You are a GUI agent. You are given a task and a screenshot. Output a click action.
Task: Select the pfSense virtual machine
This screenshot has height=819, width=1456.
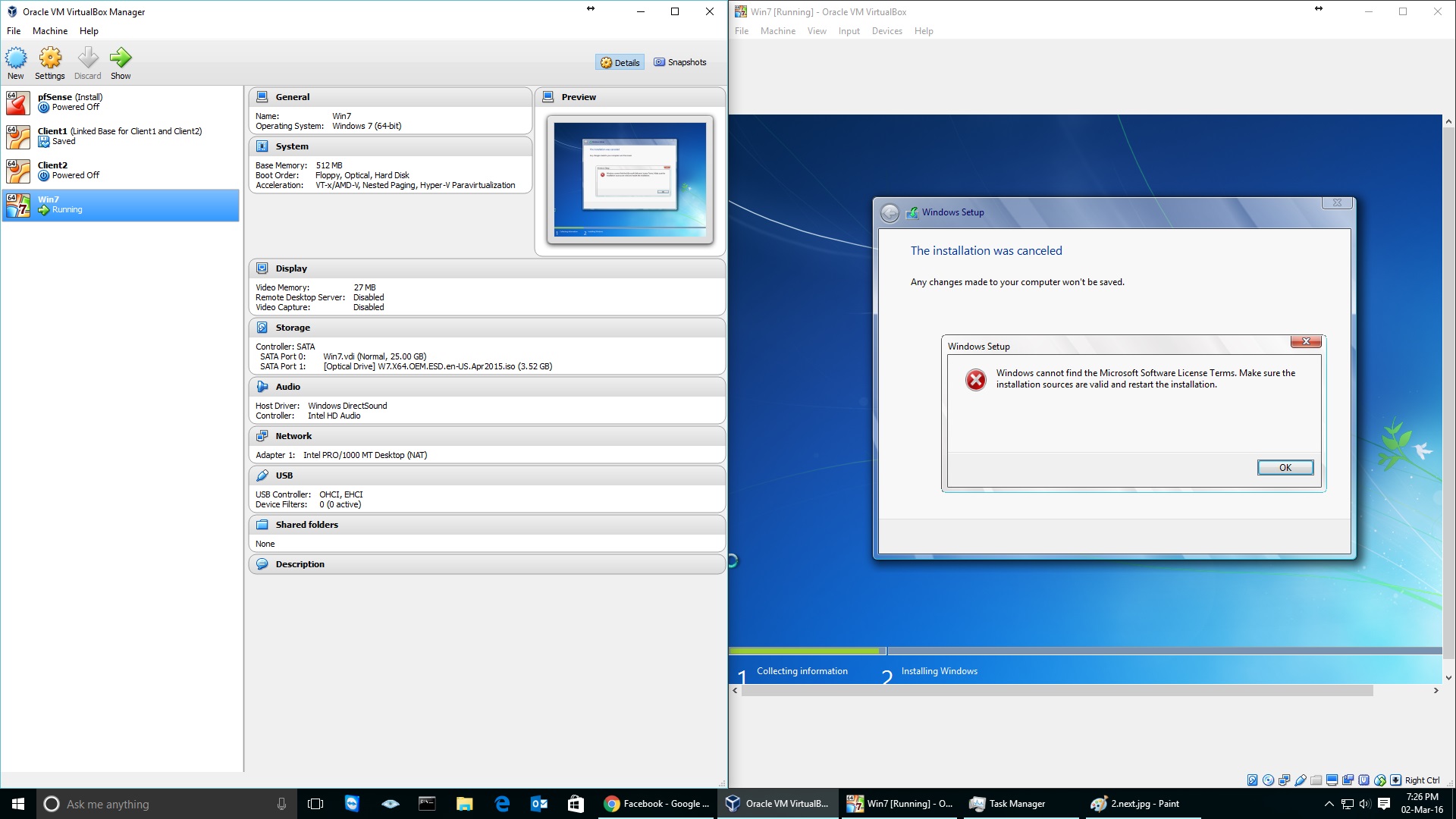[121, 102]
